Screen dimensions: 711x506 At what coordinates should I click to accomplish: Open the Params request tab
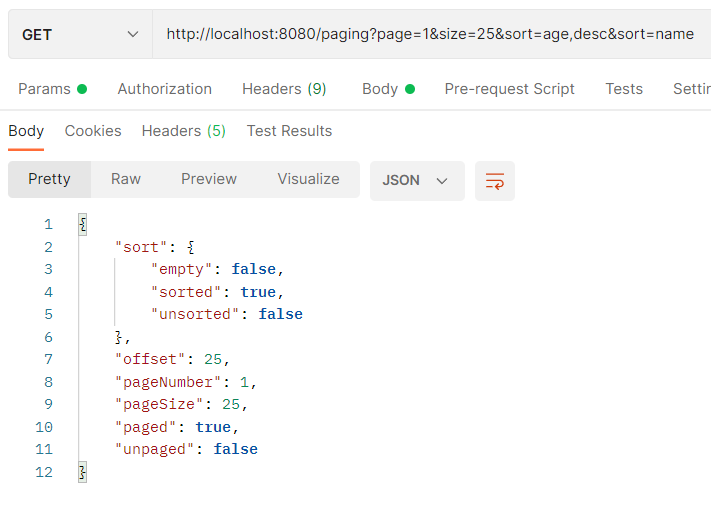[52, 89]
